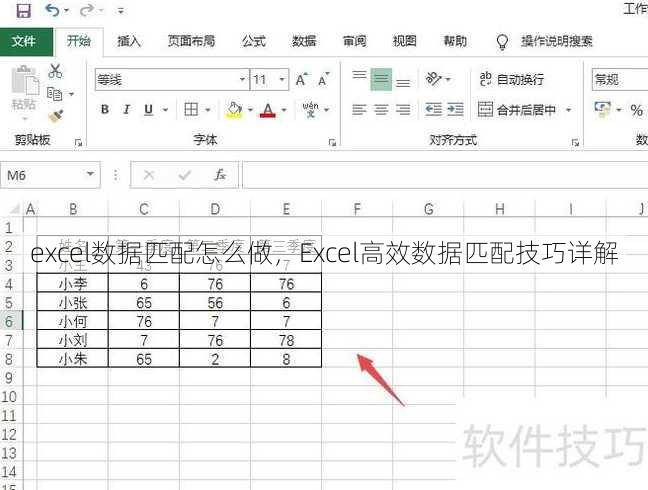Click the Center align icon
The image size is (648, 490).
tap(381, 110)
